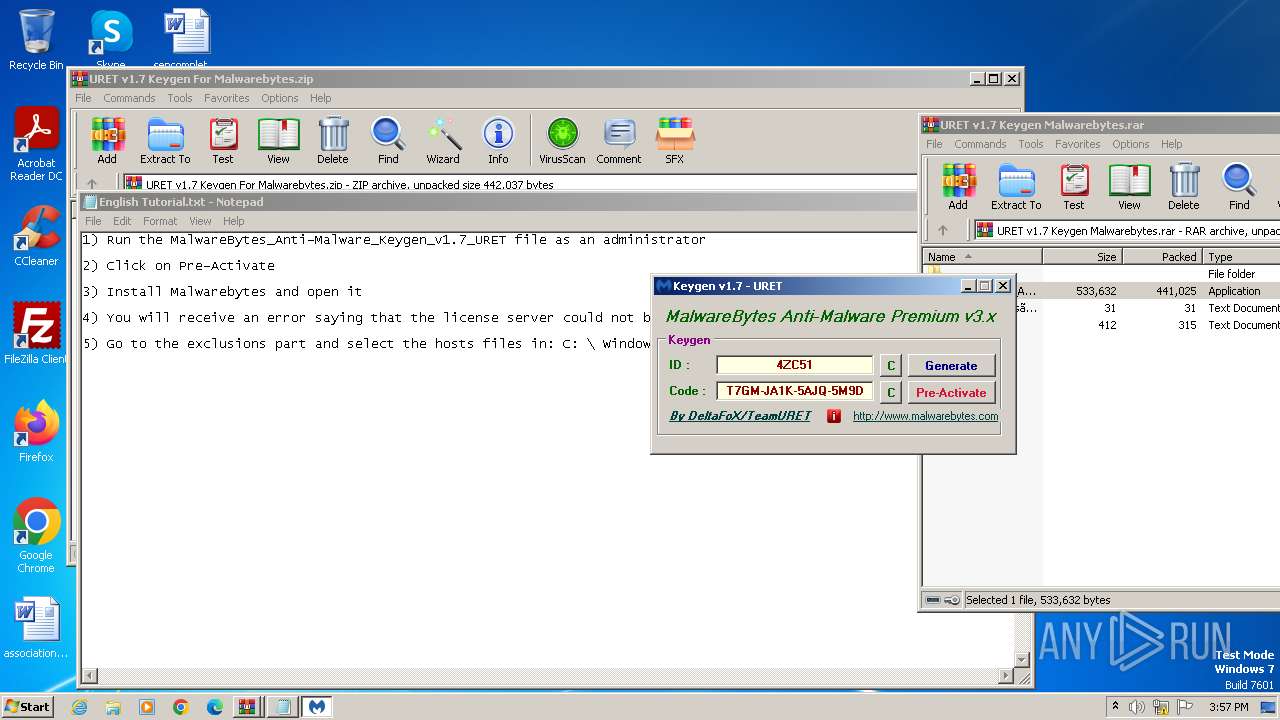Viewport: 1280px width, 720px height.
Task: Open Edit menu in Notepad
Action: click(x=122, y=221)
